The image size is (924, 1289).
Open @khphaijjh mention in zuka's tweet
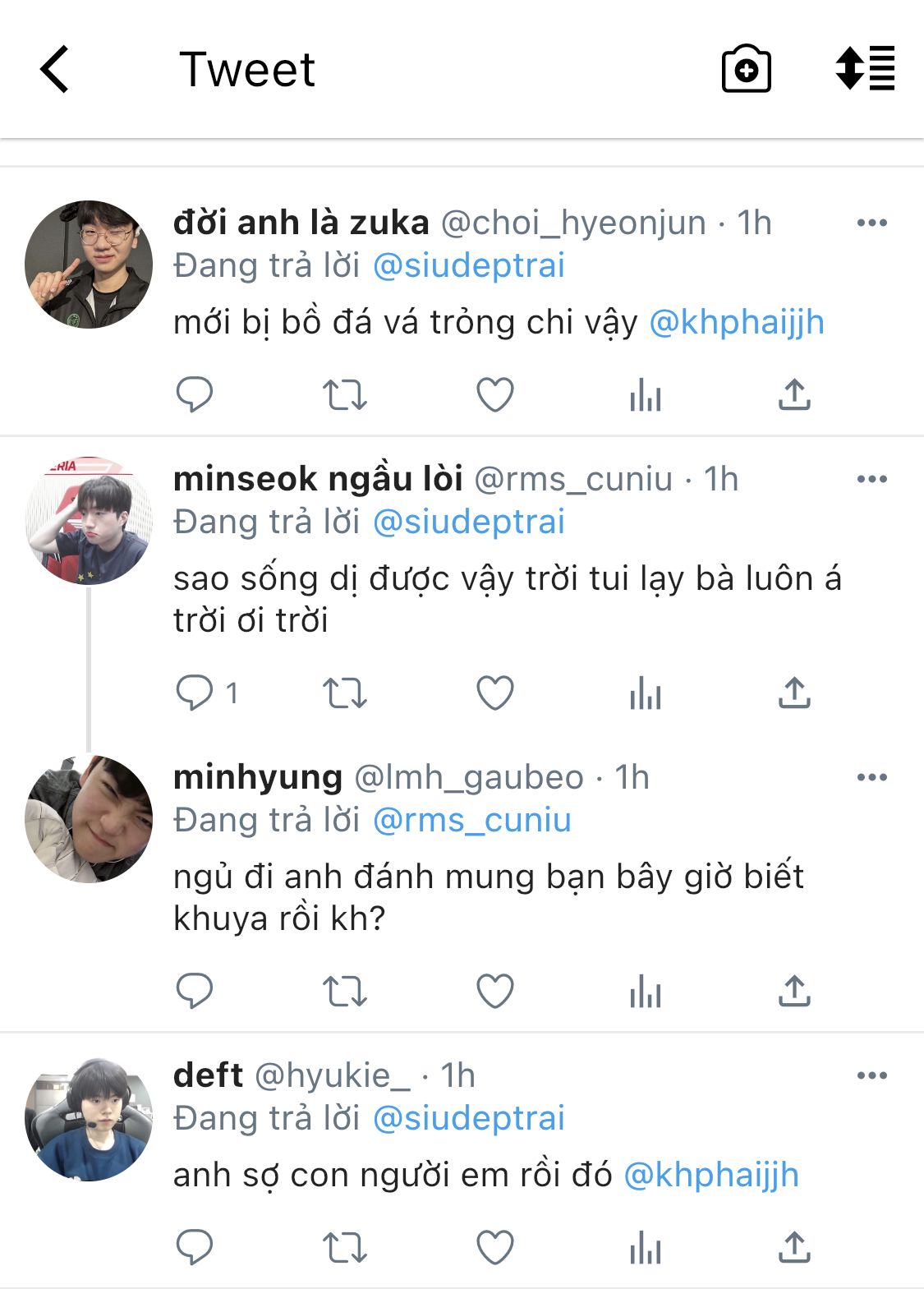737,323
